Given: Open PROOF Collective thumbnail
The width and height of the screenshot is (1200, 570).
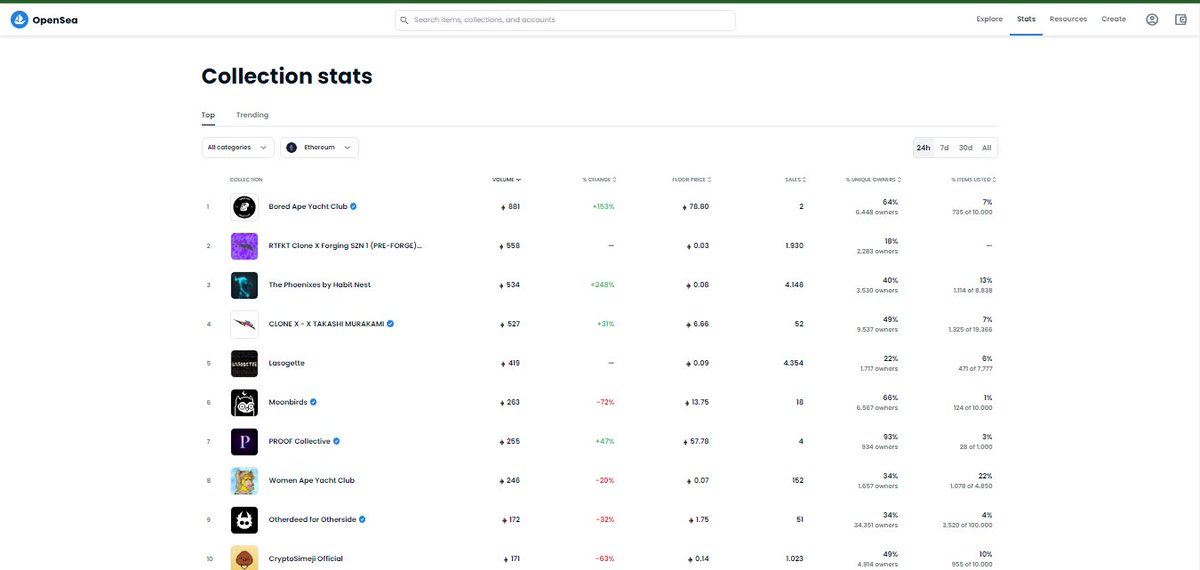Looking at the screenshot, I should point(244,441).
